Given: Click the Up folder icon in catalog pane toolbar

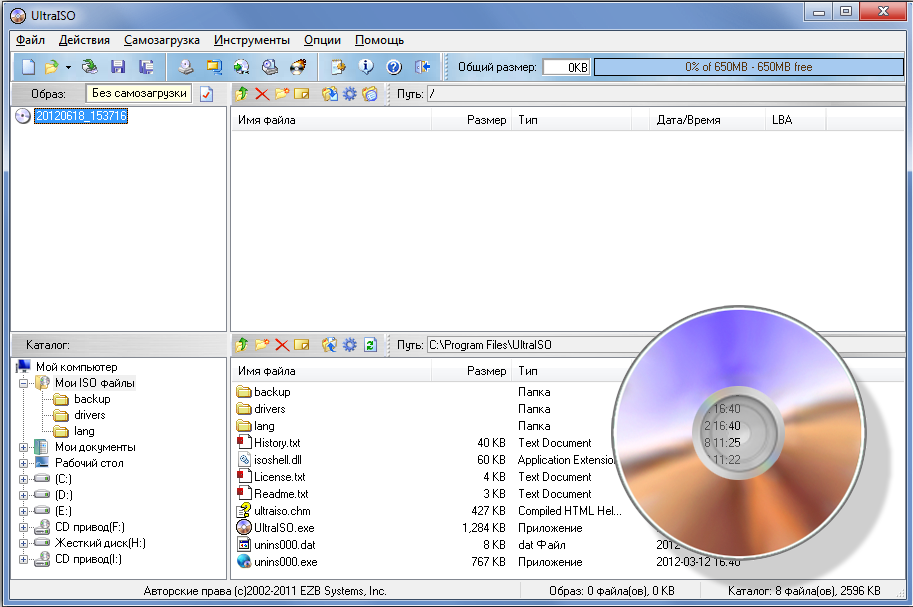Looking at the screenshot, I should click(241, 345).
